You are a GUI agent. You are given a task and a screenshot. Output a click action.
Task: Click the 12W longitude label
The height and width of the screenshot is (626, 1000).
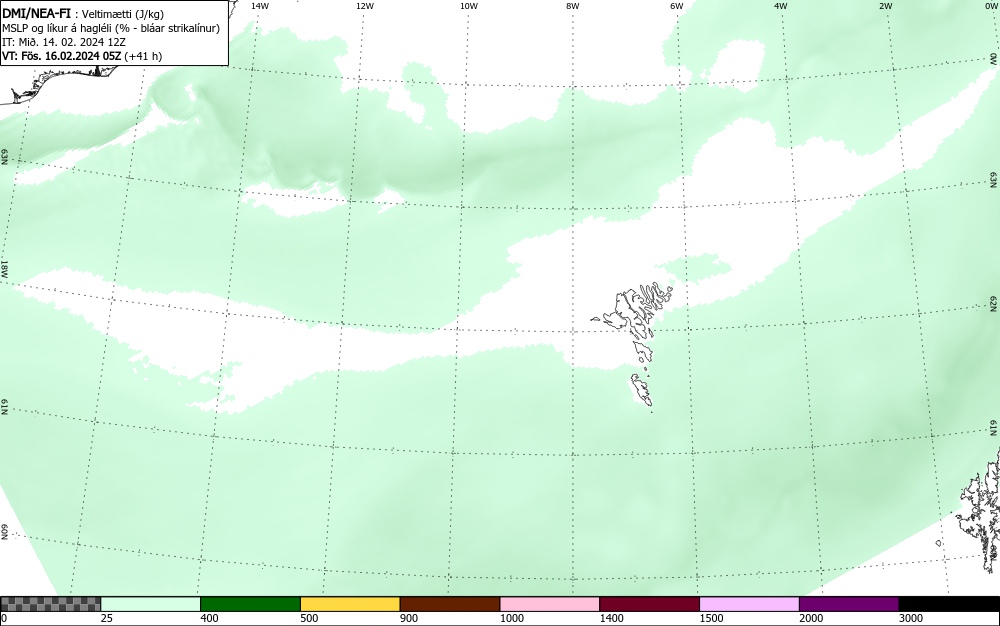pyautogui.click(x=365, y=6)
